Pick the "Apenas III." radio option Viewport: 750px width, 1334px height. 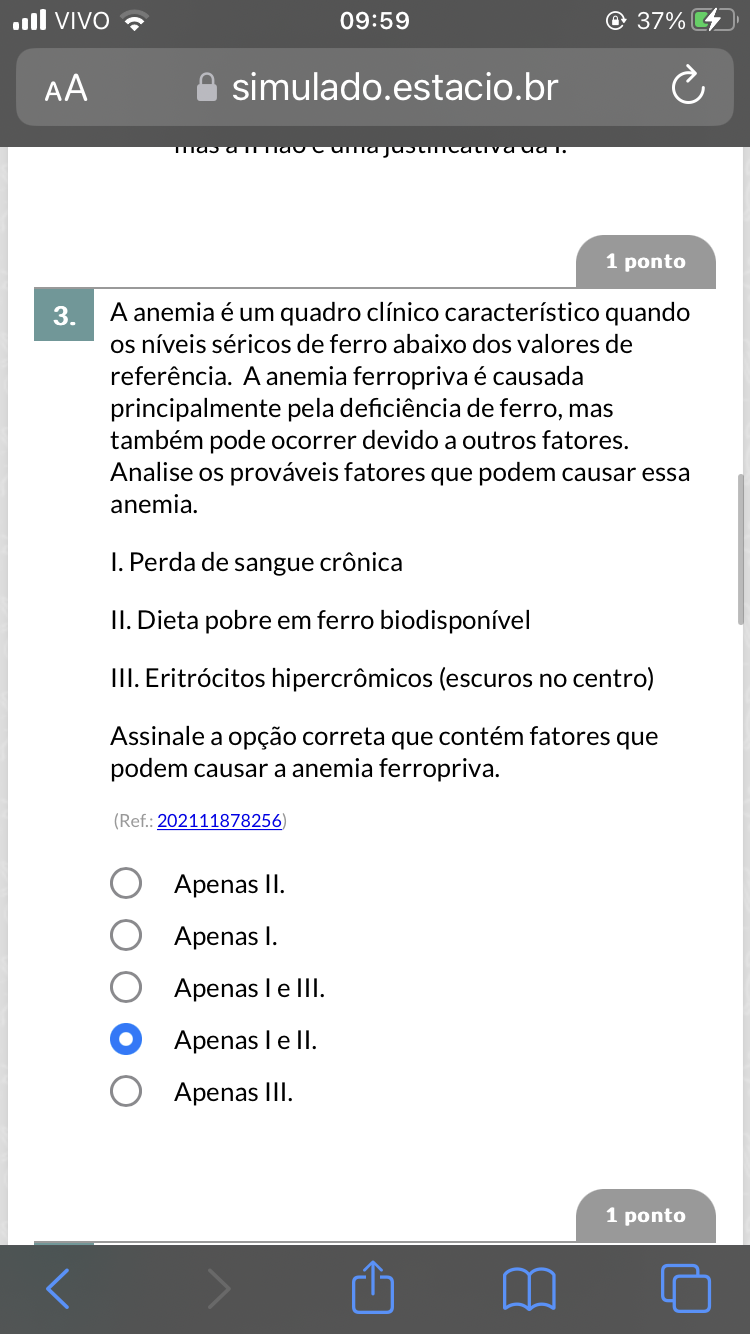tap(126, 1092)
